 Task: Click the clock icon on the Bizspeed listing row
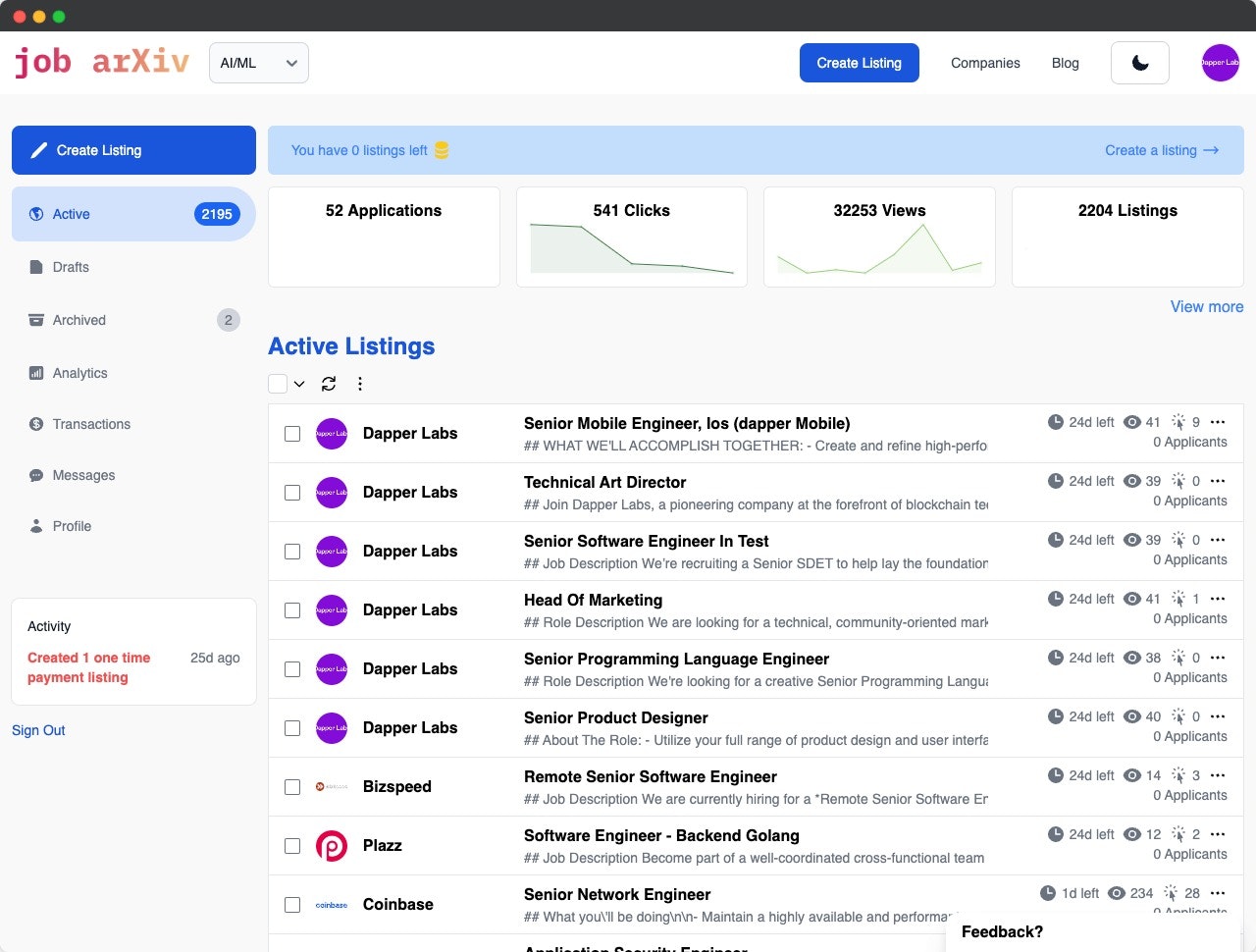(x=1056, y=775)
